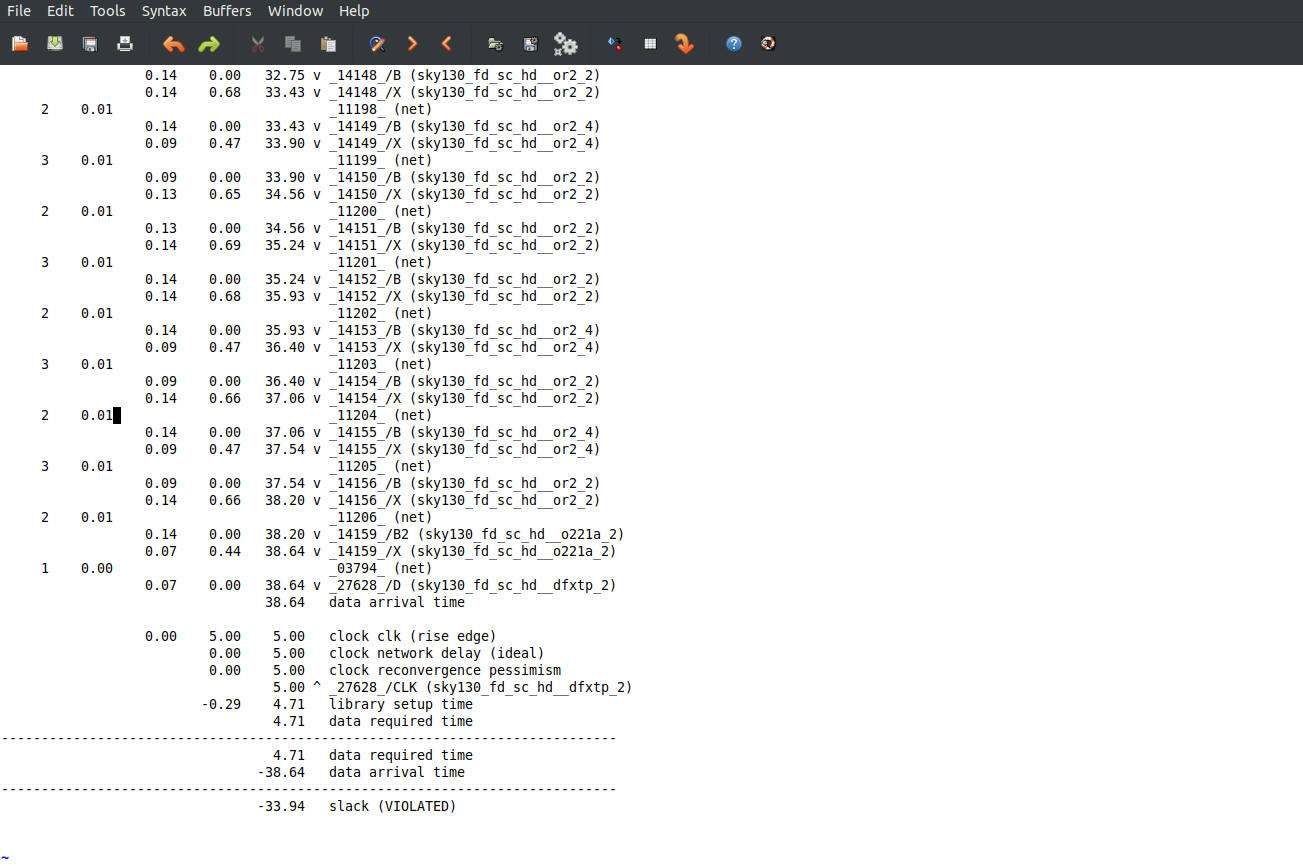Paste from the clipboard
Screen dimensions: 1303x866
(x=327, y=44)
